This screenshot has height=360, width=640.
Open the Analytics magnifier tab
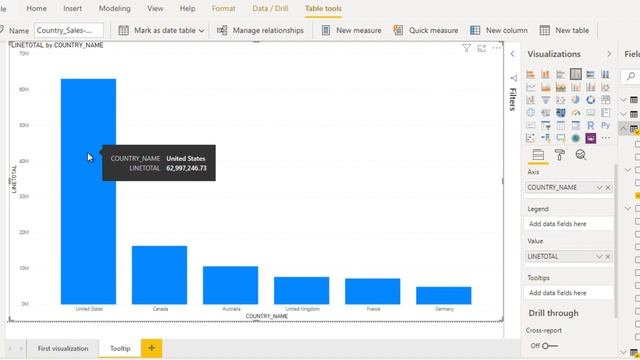(580, 155)
